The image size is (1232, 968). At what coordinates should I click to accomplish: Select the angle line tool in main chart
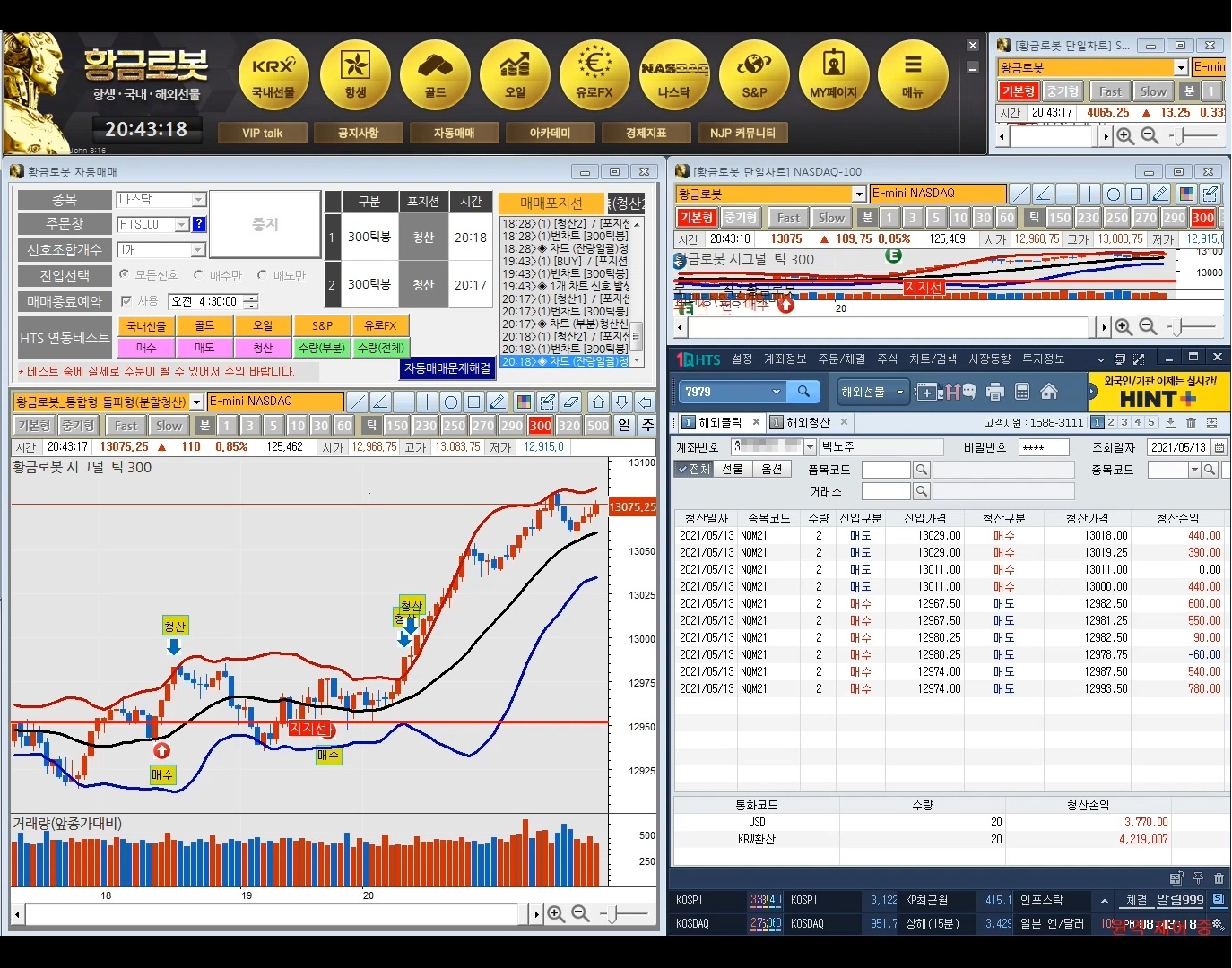pyautogui.click(x=380, y=402)
